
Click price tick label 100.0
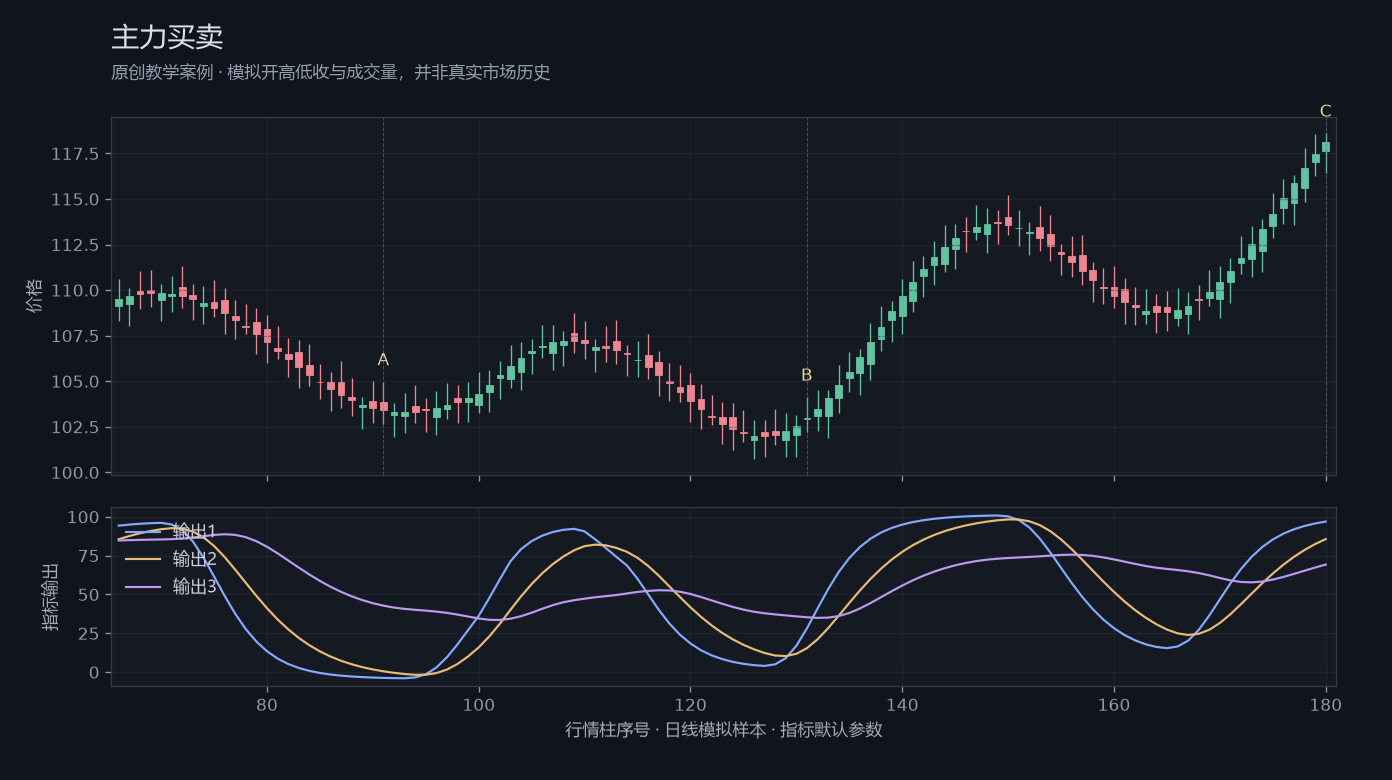[75, 473]
